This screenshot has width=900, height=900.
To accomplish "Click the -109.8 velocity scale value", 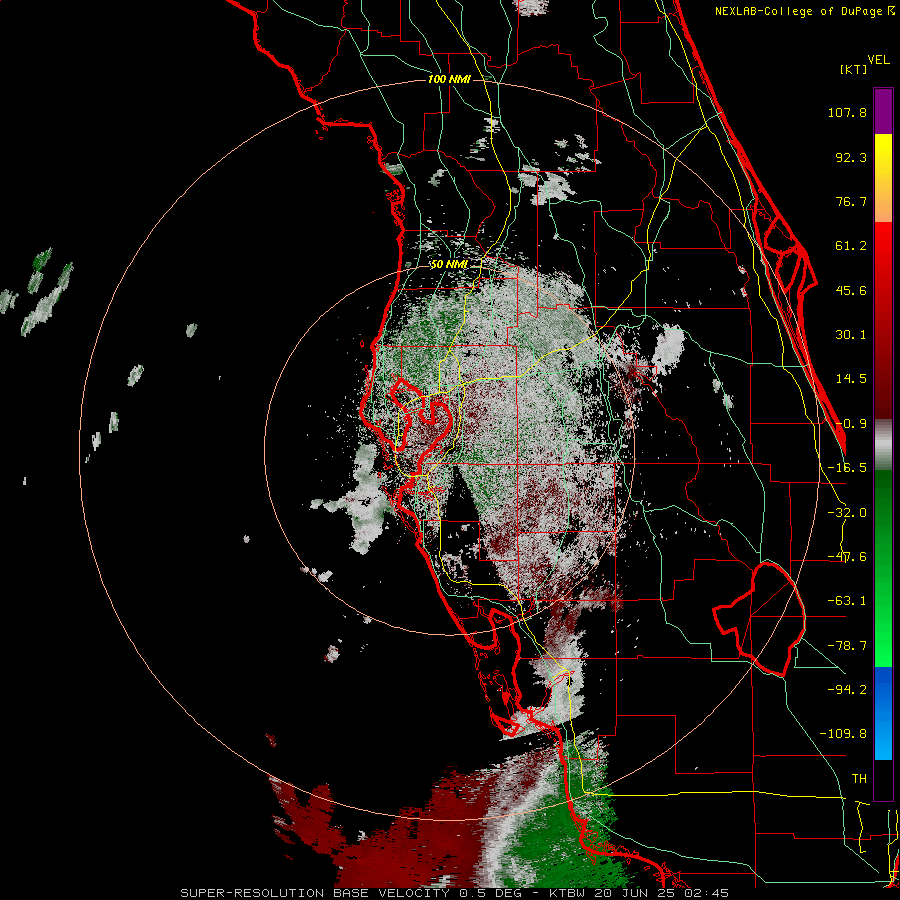I will tap(843, 734).
